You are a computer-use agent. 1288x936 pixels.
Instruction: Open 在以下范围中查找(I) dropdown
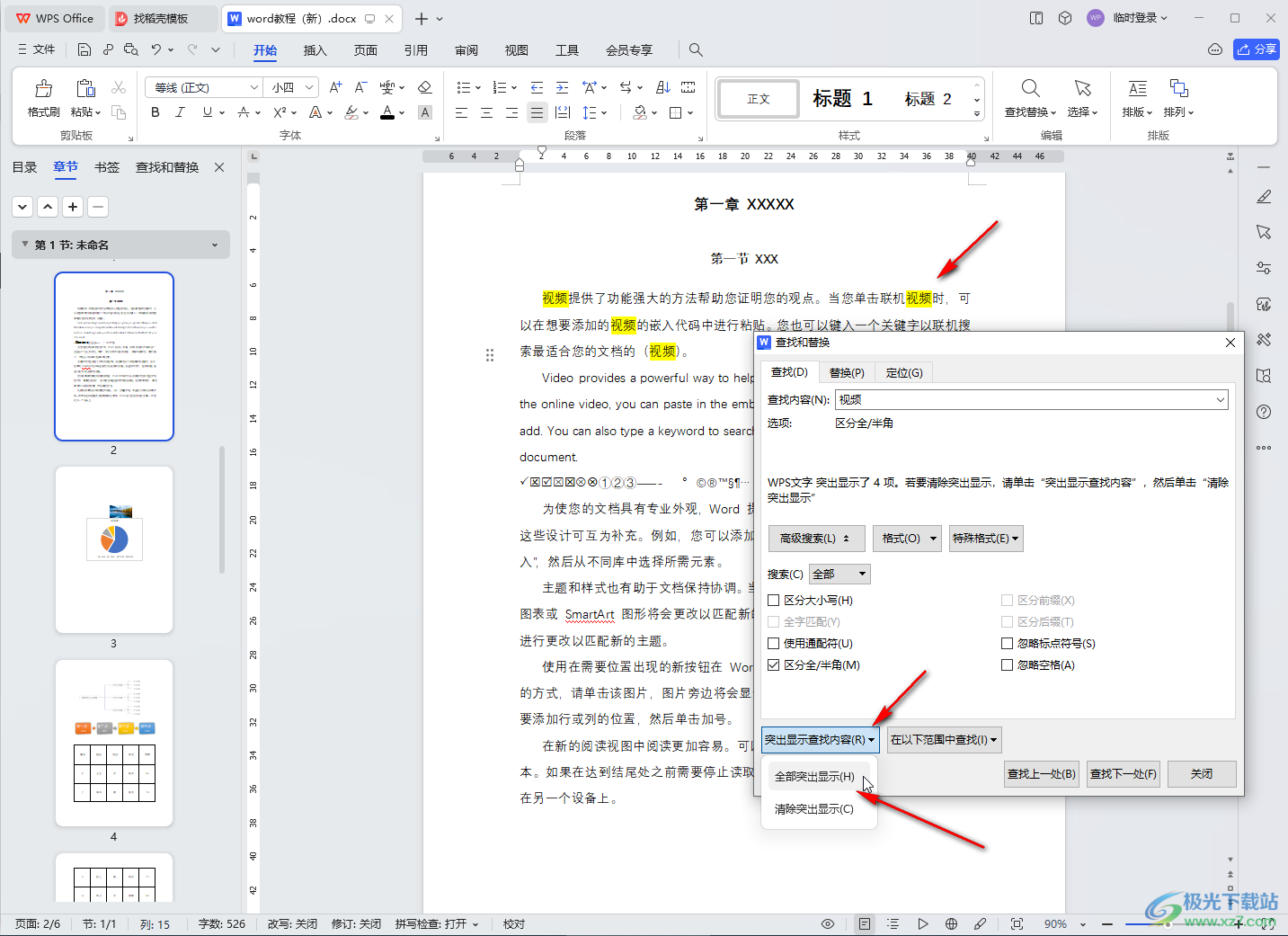[944, 740]
